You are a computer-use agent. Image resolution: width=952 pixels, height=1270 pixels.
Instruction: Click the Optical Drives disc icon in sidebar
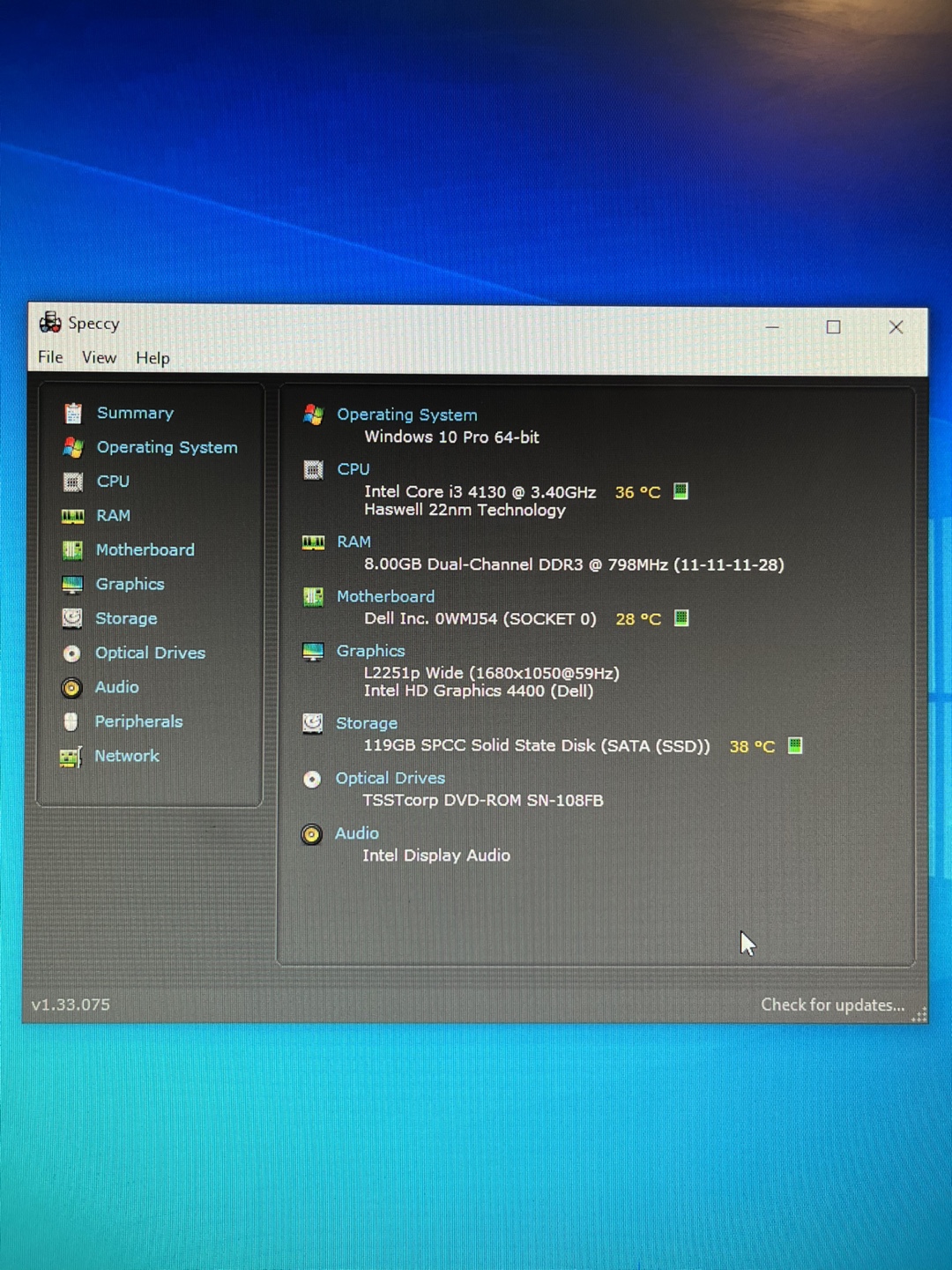pos(72,654)
